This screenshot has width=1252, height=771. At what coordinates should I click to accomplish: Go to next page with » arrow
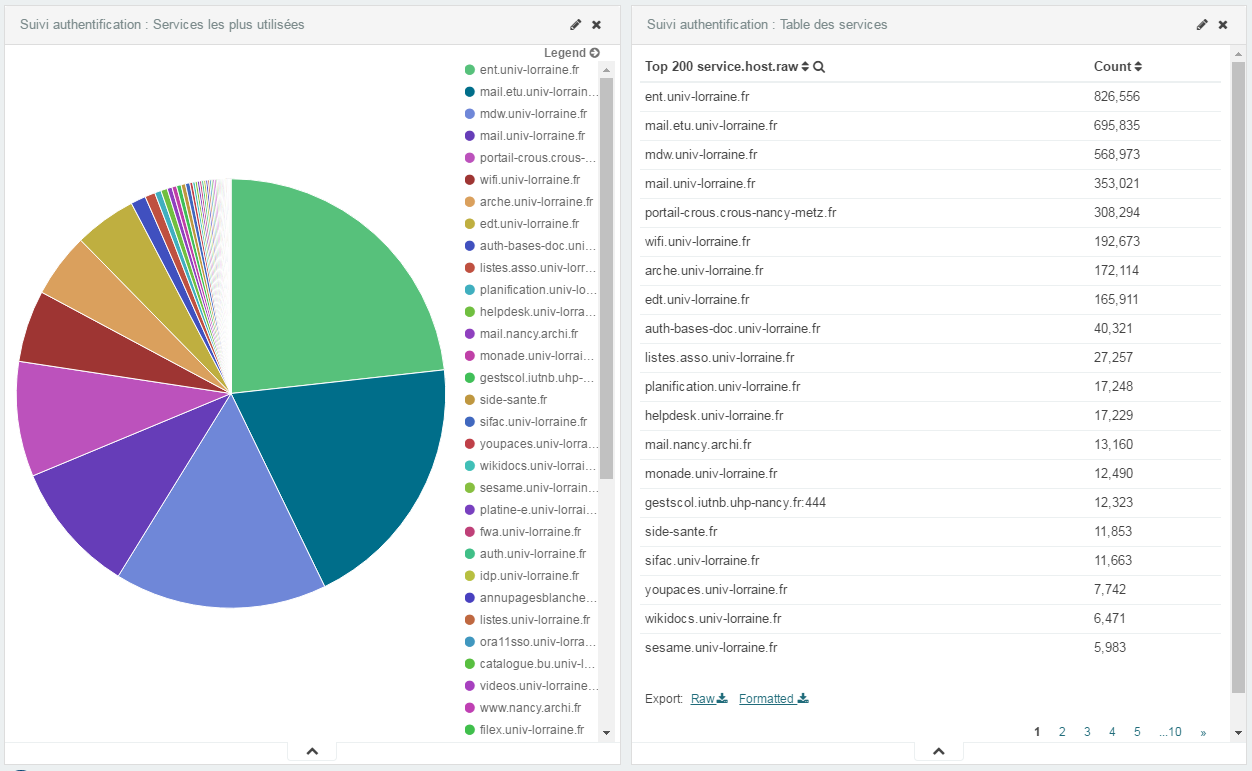coord(1202,732)
